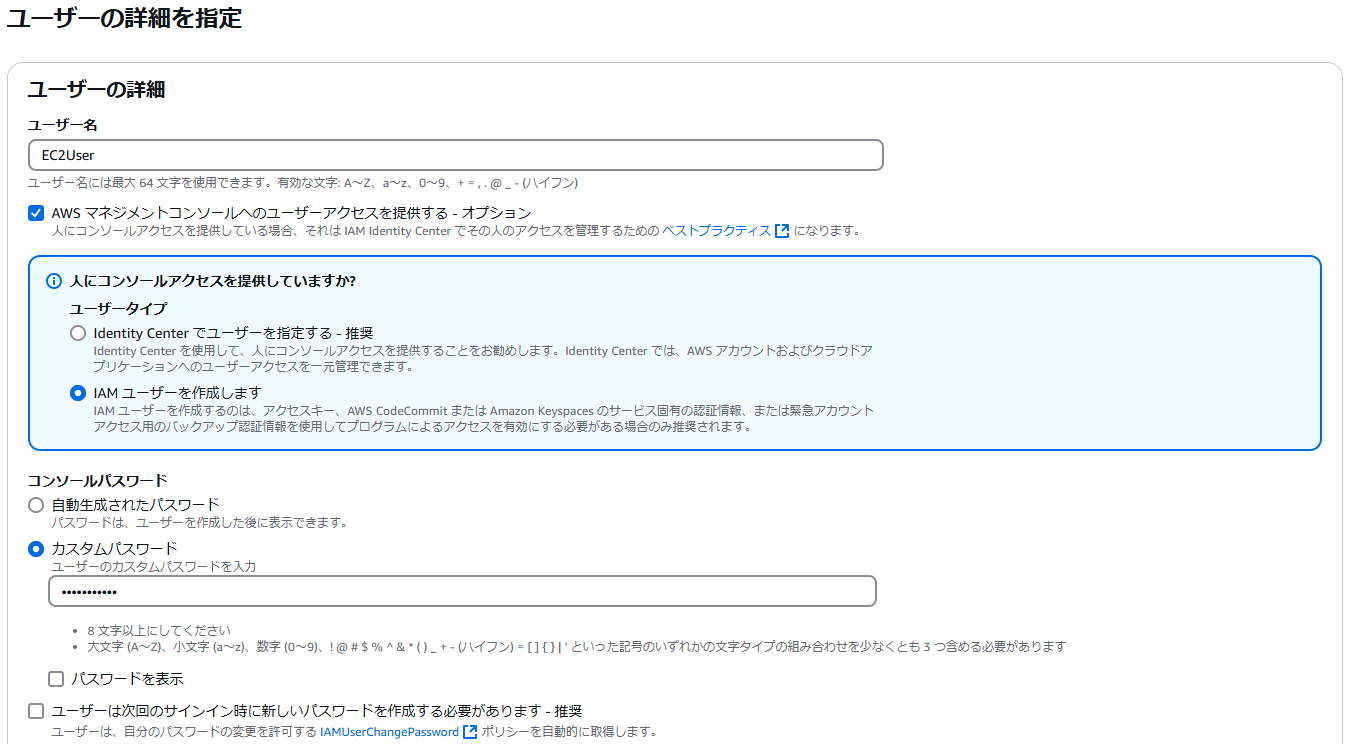Choose 自動生成されたパスワード radio option

pos(36,505)
